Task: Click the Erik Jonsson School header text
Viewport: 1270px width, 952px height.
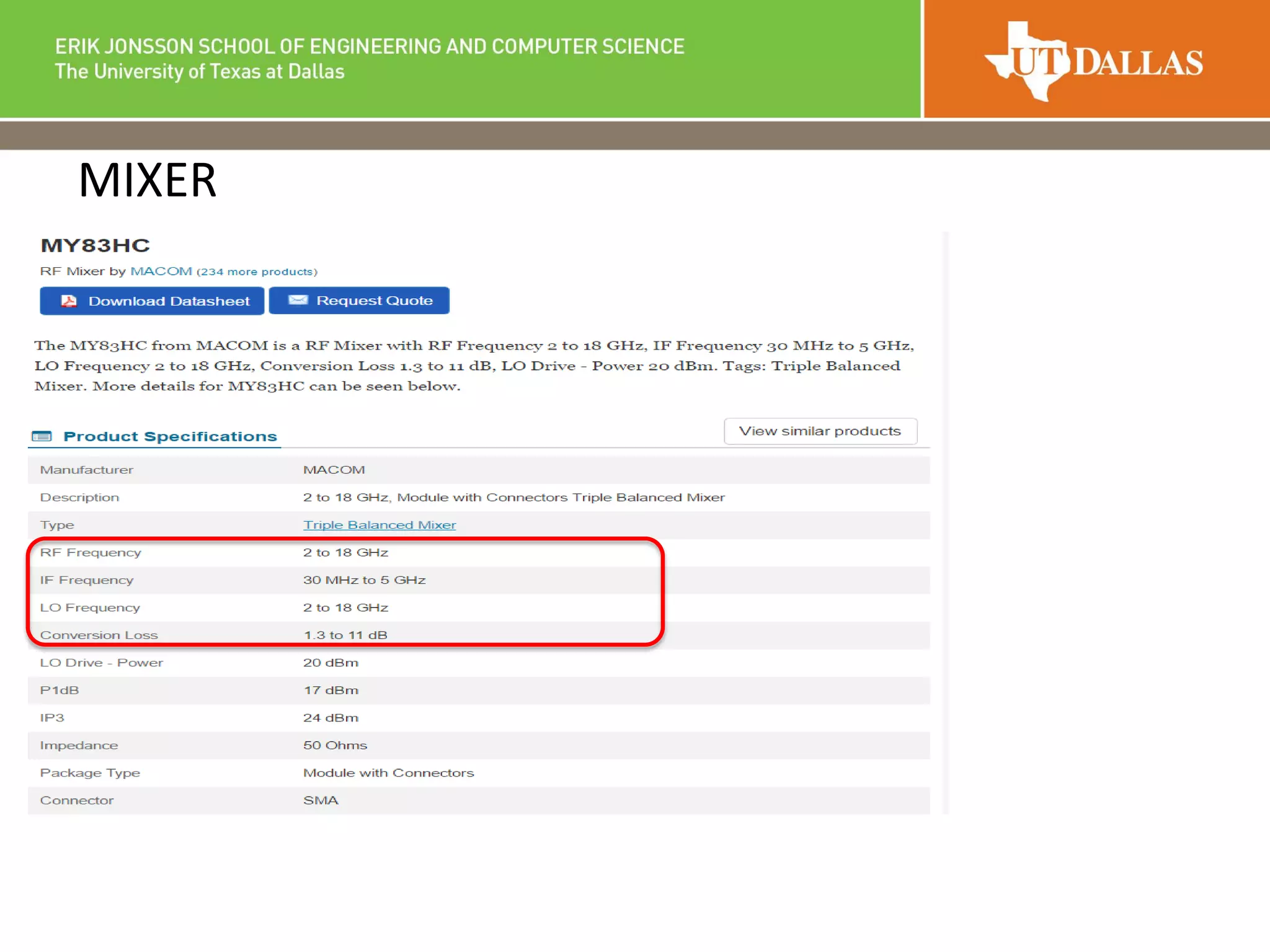Action: (x=370, y=47)
